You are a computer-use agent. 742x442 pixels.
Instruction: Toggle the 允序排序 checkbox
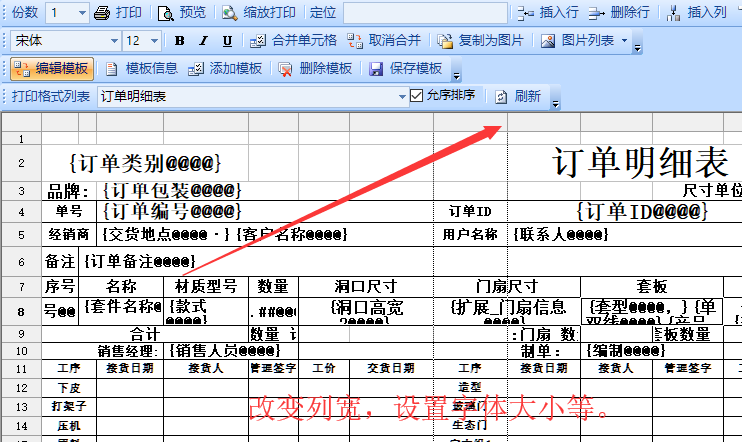[417, 96]
